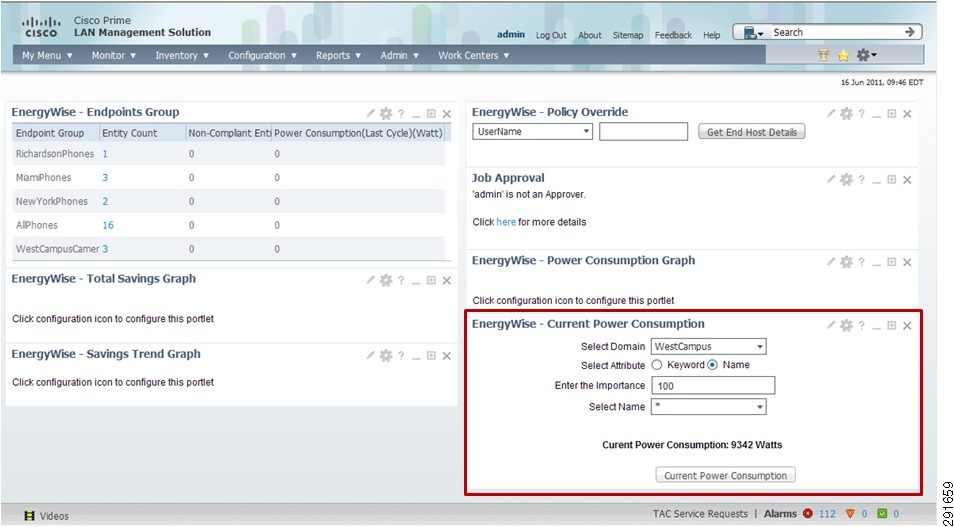954x527 pixels.
Task: Click the pencil icon on Policy Override portlet
Action: (x=831, y=113)
